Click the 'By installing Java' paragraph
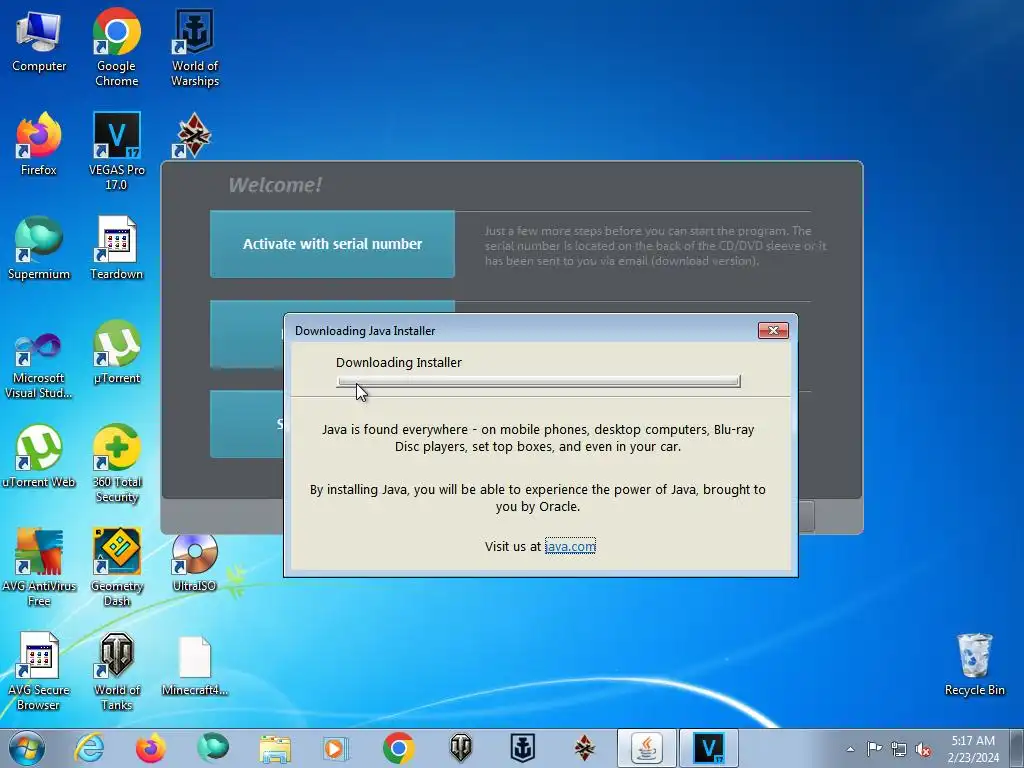1024x768 pixels. click(537, 498)
